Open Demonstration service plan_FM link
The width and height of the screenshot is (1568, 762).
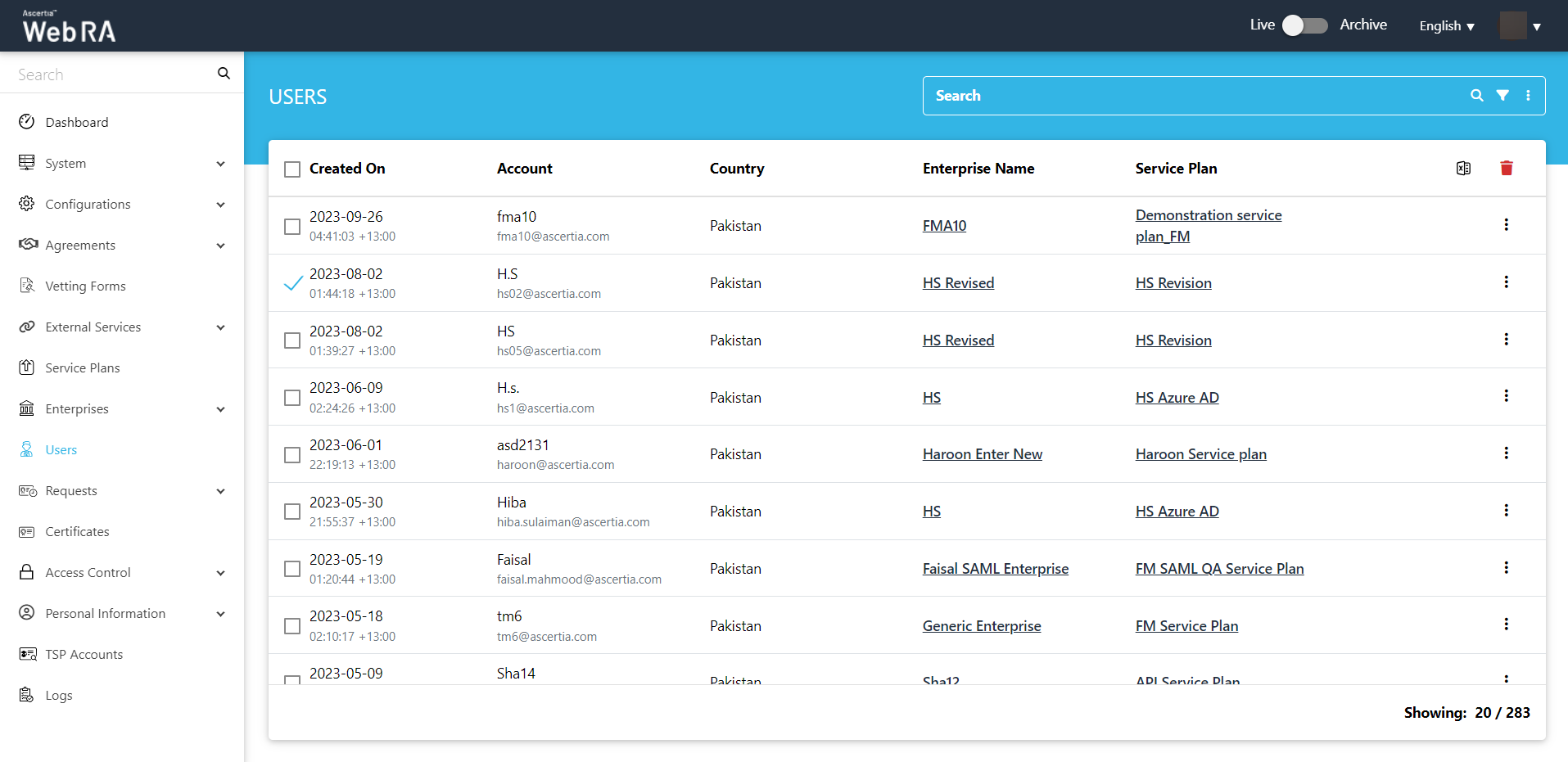1209,226
